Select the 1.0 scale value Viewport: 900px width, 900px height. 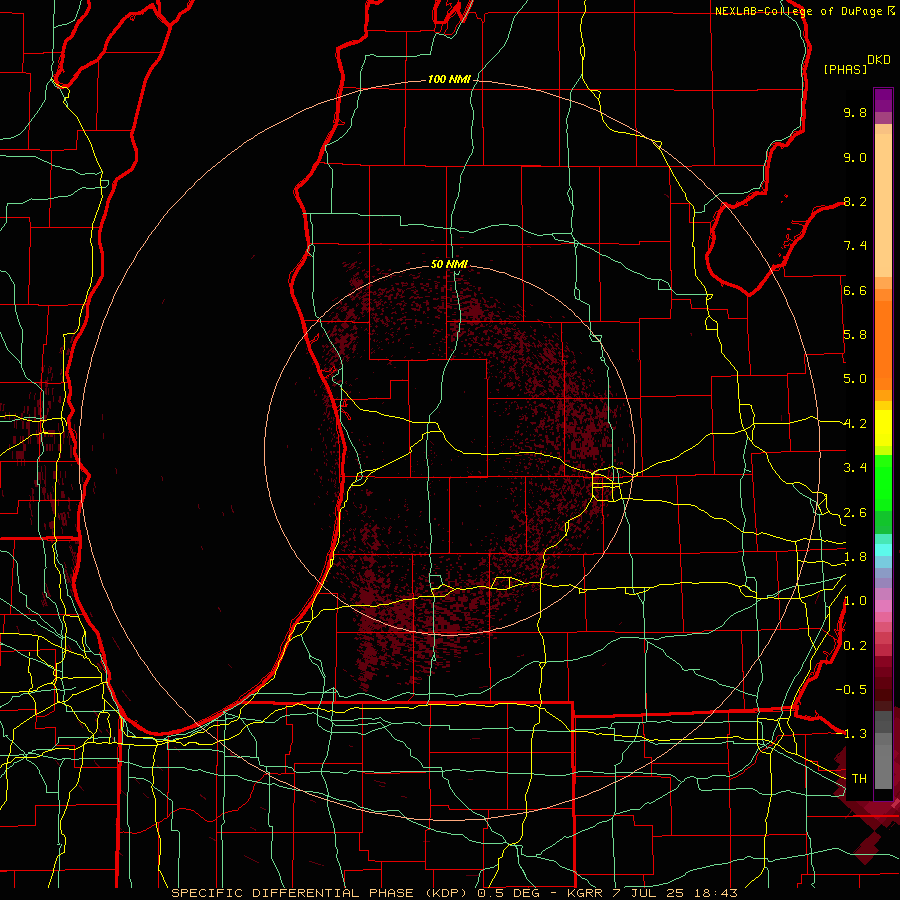point(855,601)
